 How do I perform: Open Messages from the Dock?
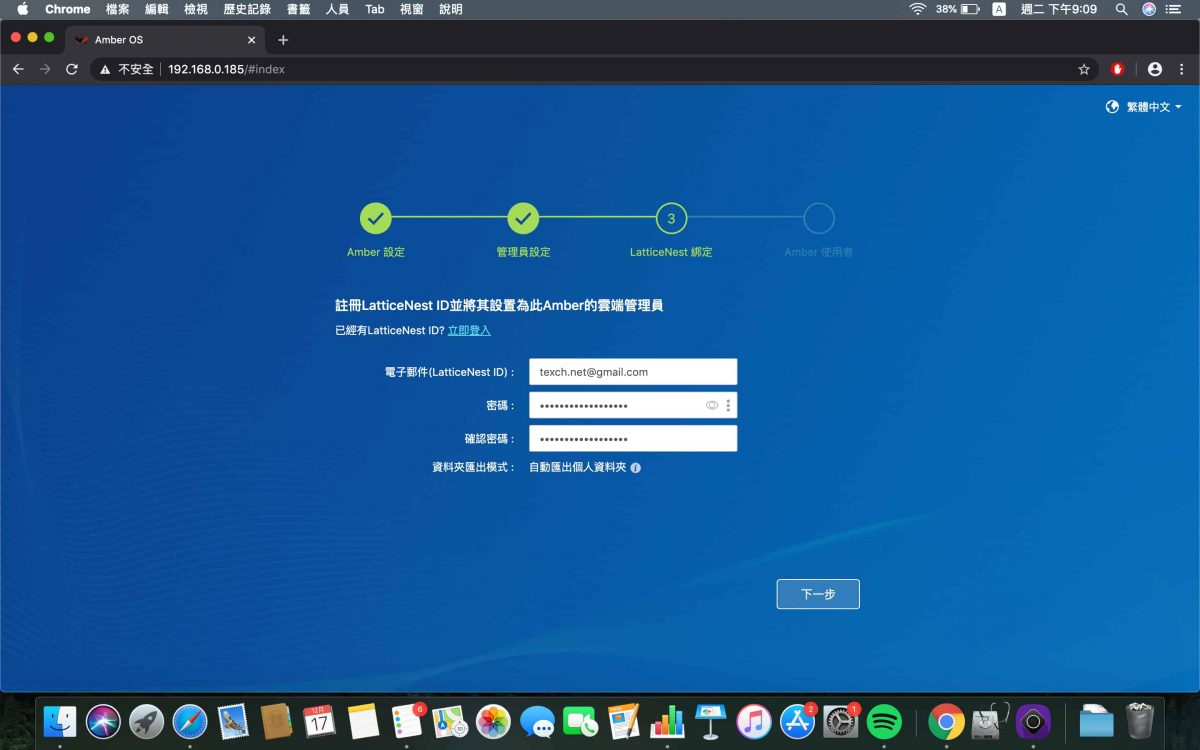[x=537, y=721]
